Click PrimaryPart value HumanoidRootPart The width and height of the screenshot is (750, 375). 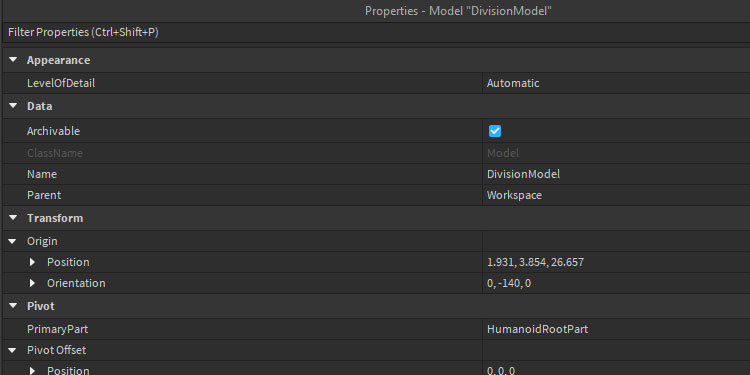click(x=616, y=329)
